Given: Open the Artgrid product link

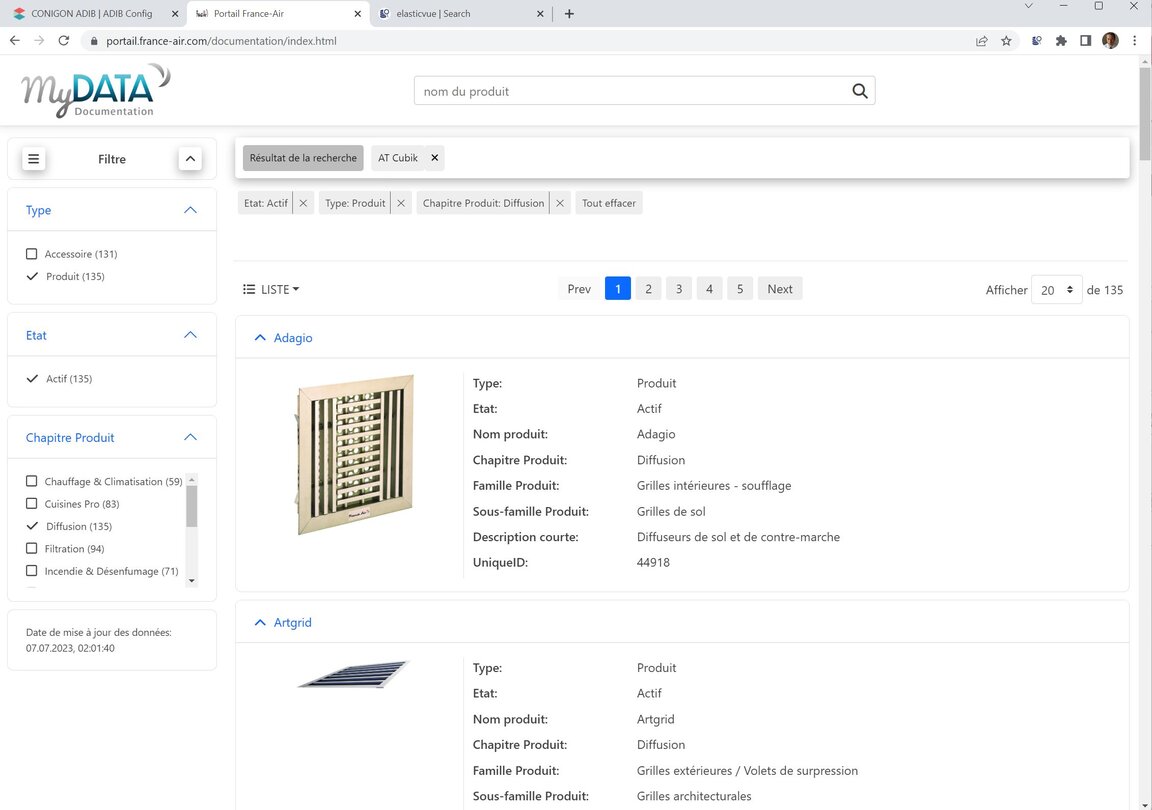Looking at the screenshot, I should tap(292, 623).
